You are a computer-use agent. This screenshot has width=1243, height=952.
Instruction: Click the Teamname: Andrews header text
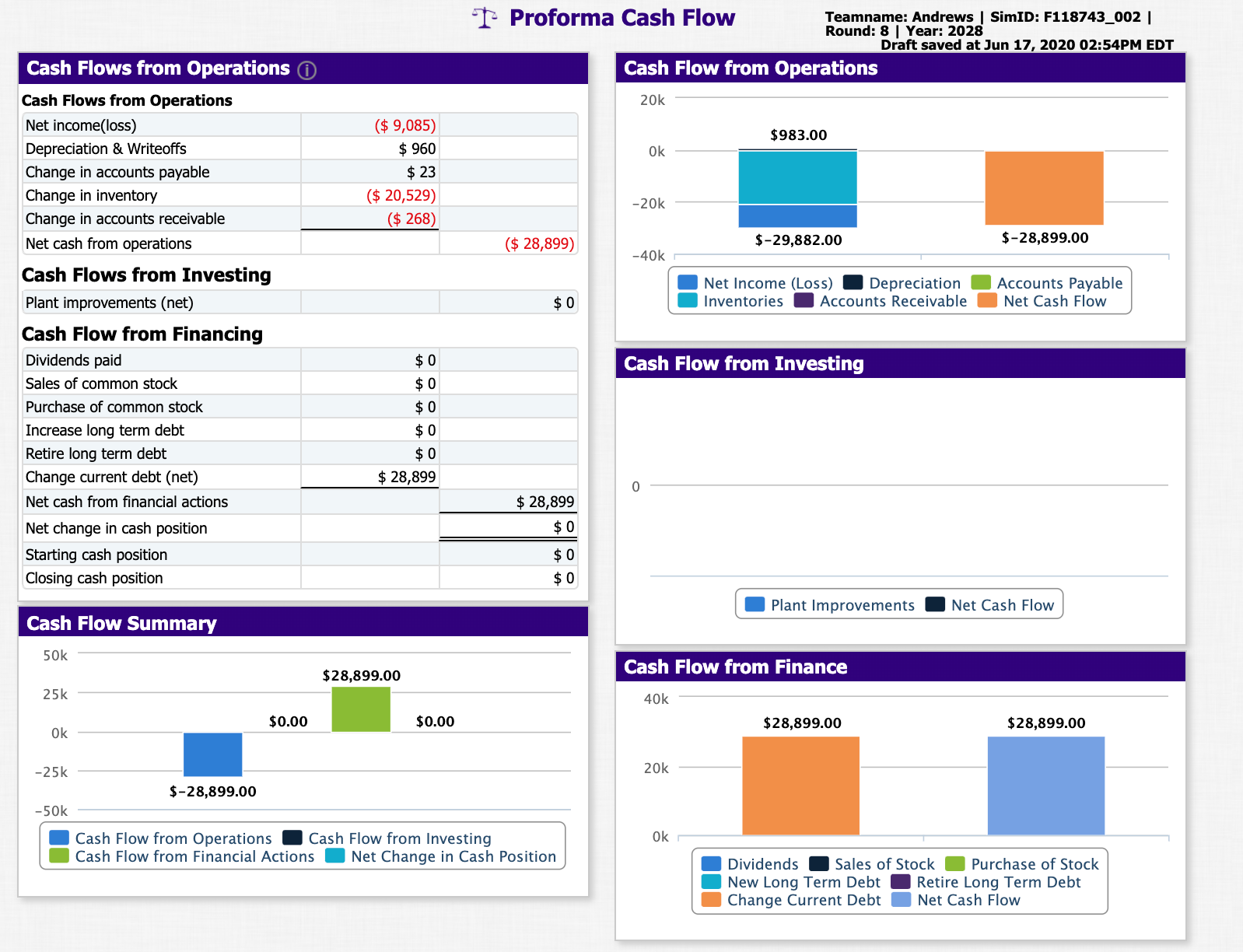899,16
